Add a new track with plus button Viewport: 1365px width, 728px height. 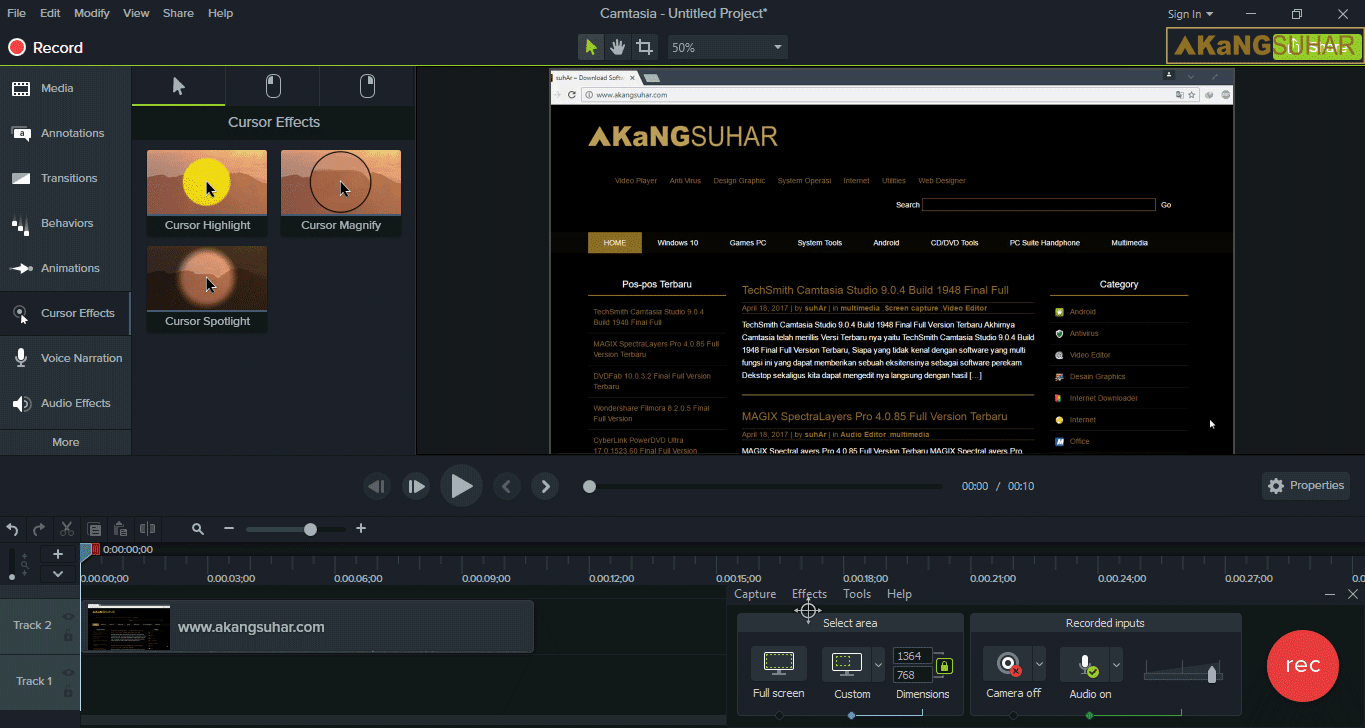pos(58,554)
